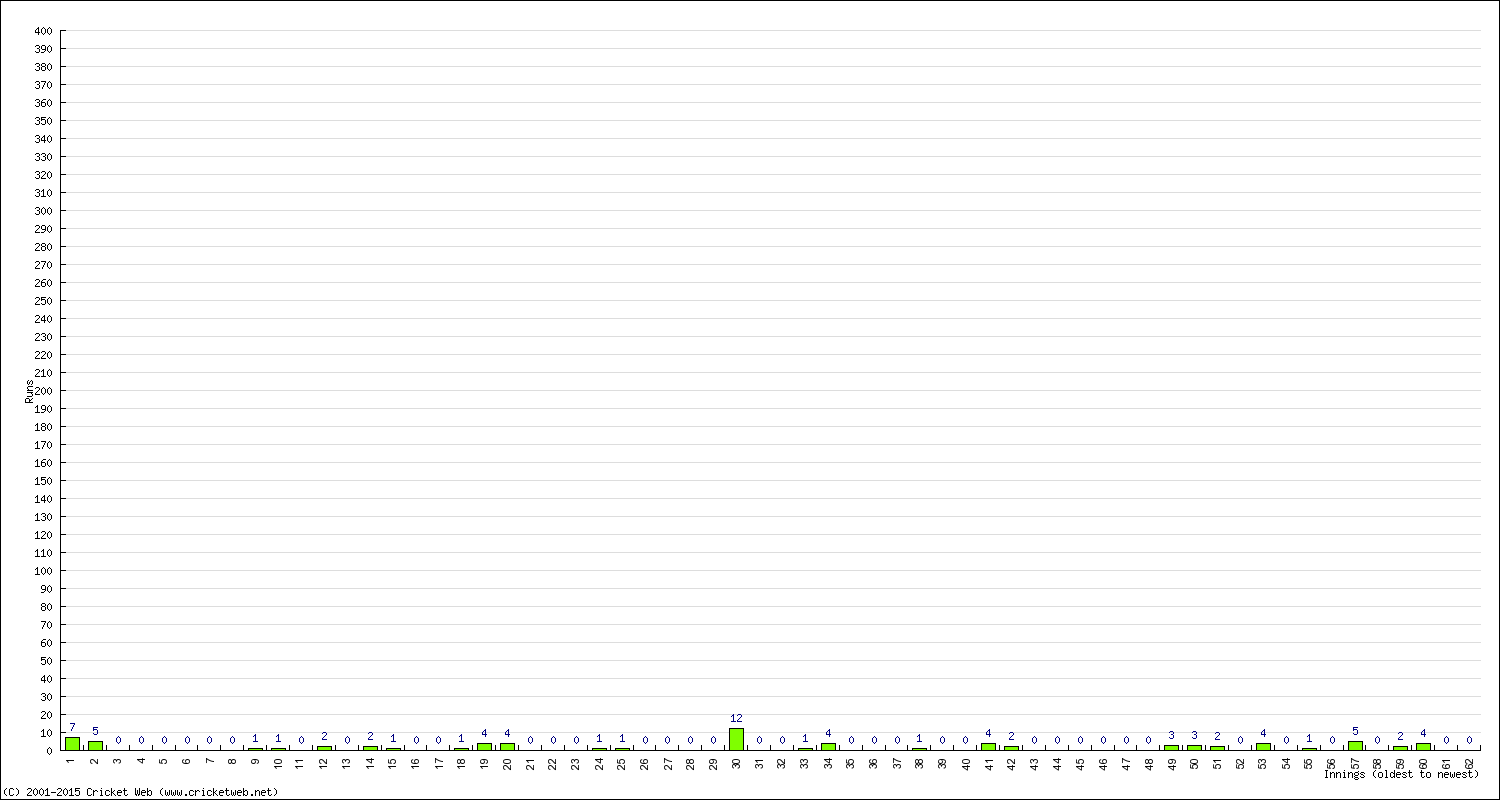Viewport: 1500px width, 800px height.
Task: Click the green bar for innings 41
Action: tap(988, 746)
